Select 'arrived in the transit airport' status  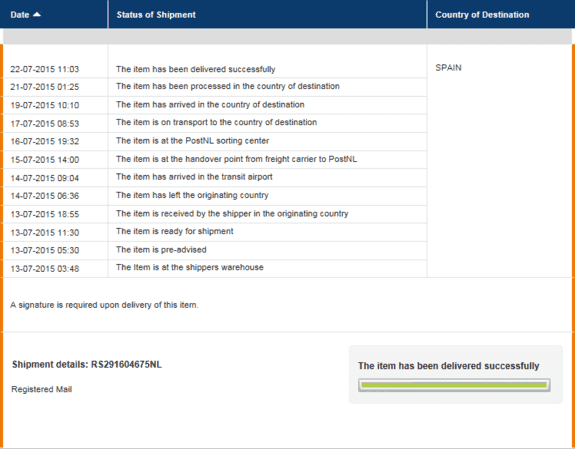coord(194,177)
